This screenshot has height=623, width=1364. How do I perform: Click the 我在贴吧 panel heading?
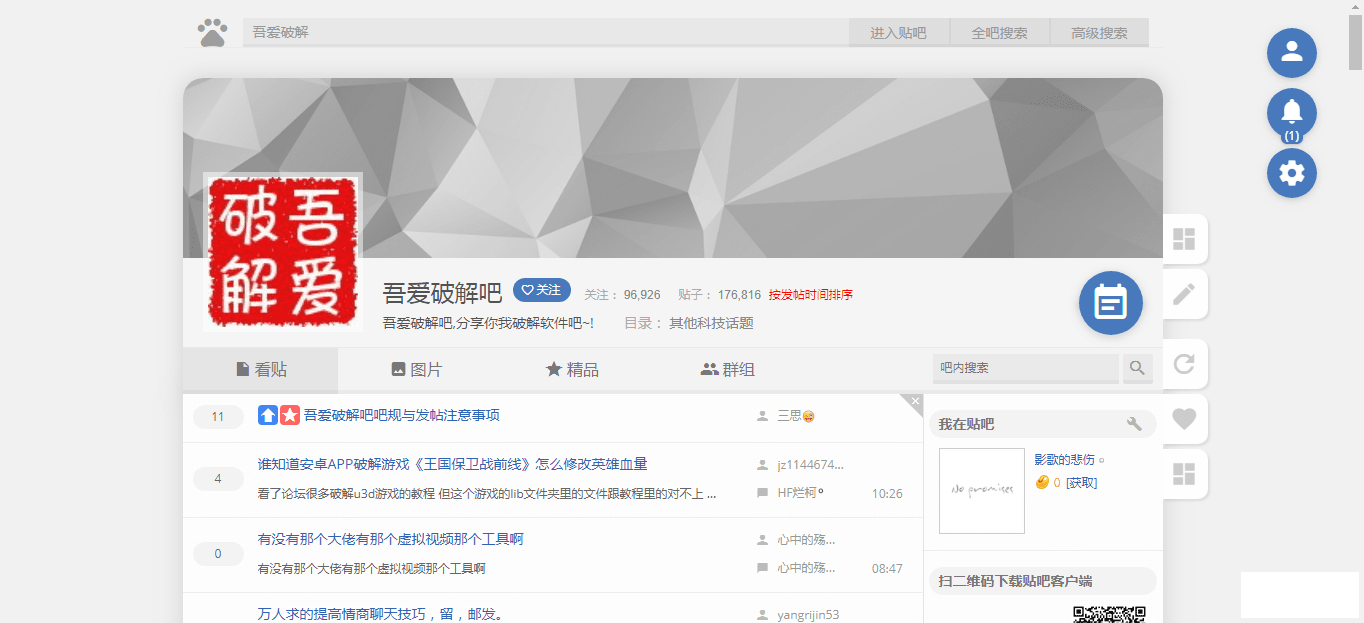pos(966,424)
